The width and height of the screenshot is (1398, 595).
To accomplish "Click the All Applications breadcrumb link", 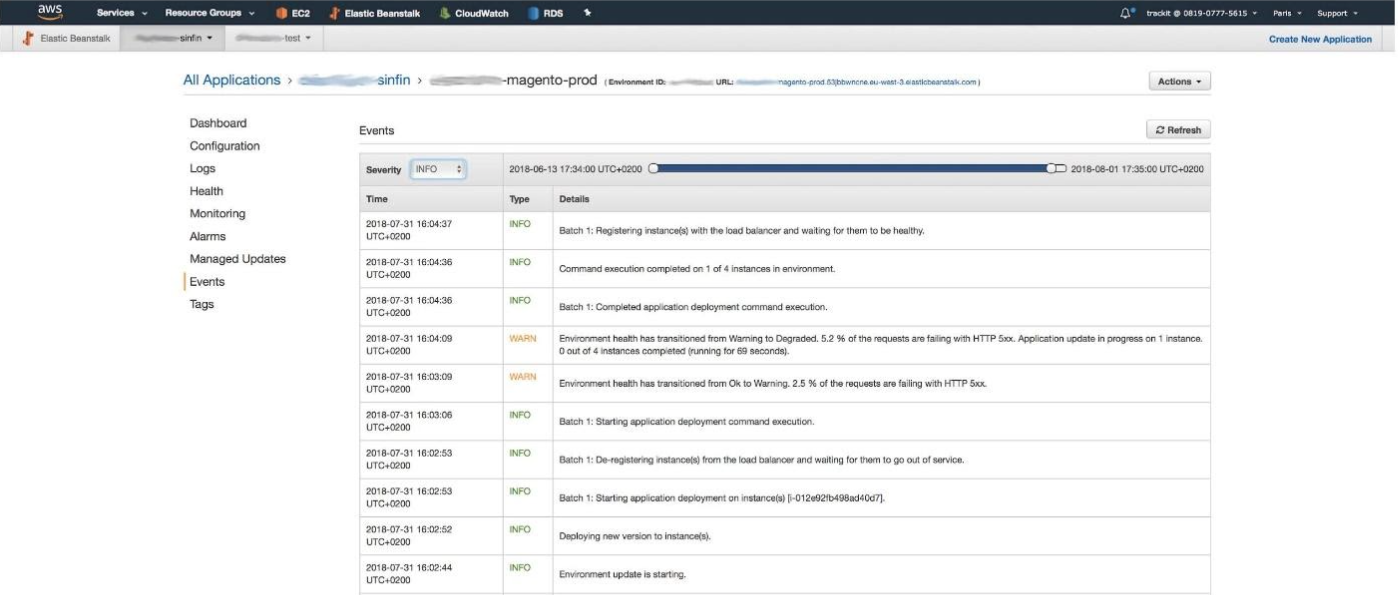I will point(231,80).
